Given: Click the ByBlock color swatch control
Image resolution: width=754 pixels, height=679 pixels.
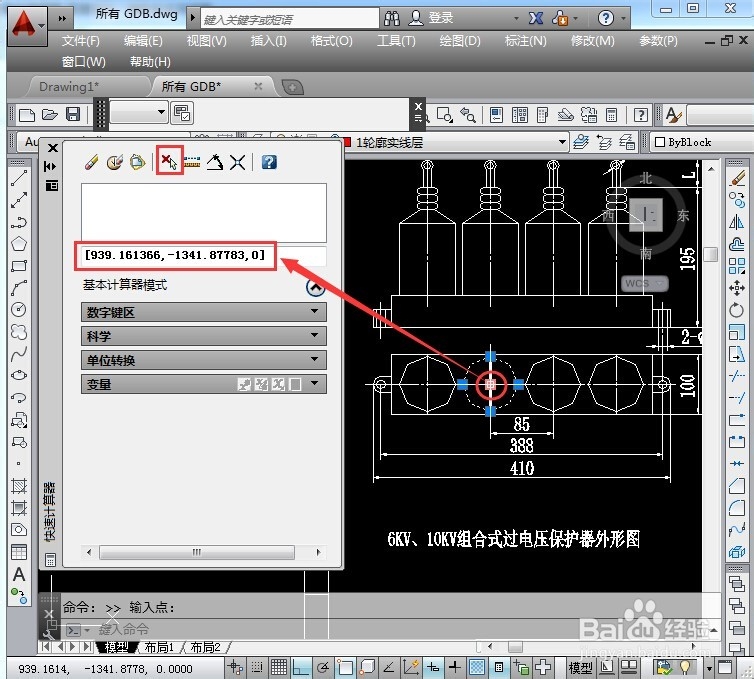Looking at the screenshot, I should (x=660, y=142).
